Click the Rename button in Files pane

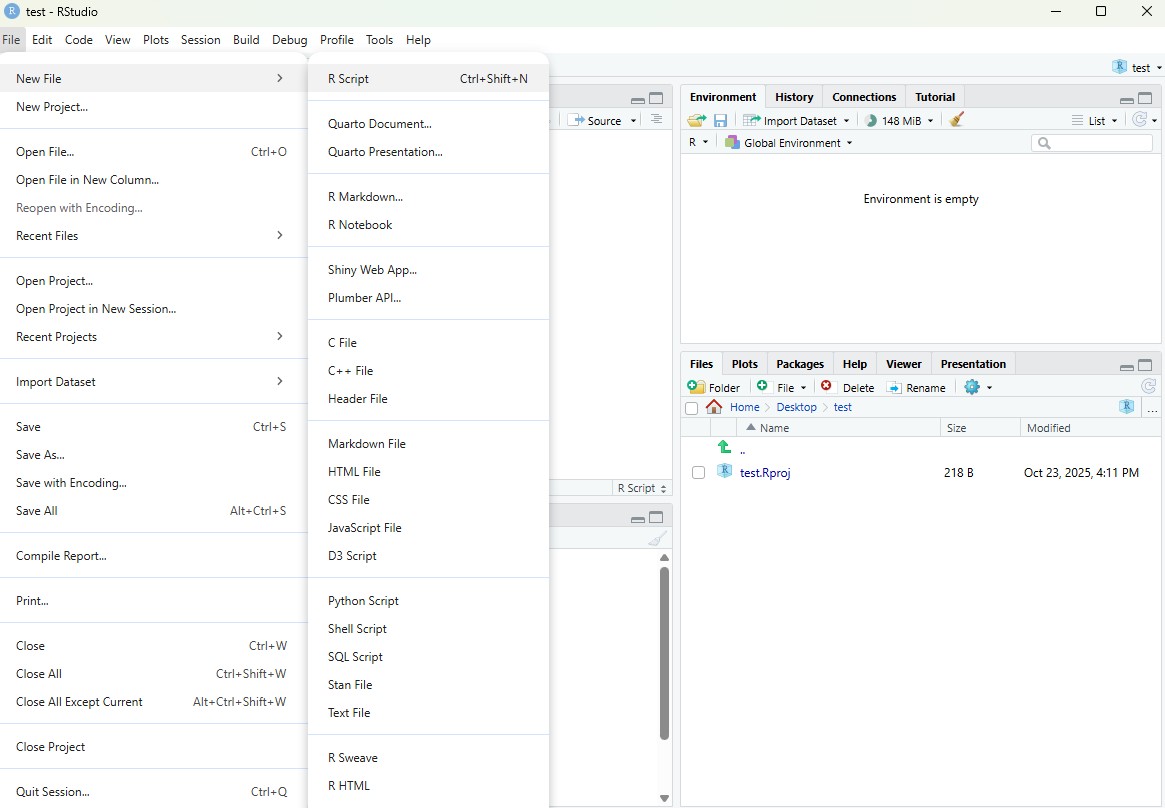tap(916, 387)
